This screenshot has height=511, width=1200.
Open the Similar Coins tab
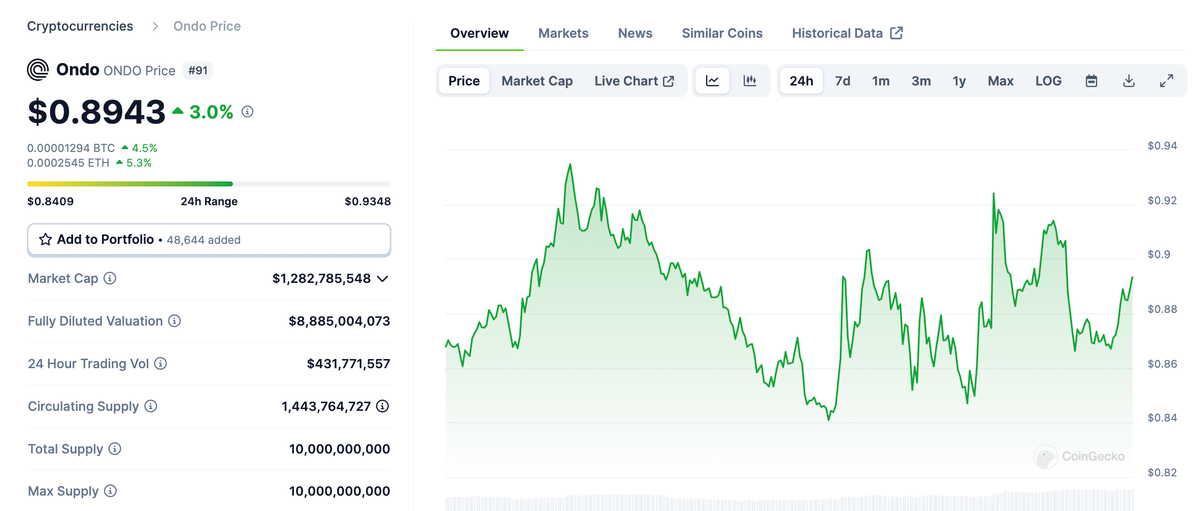point(722,33)
